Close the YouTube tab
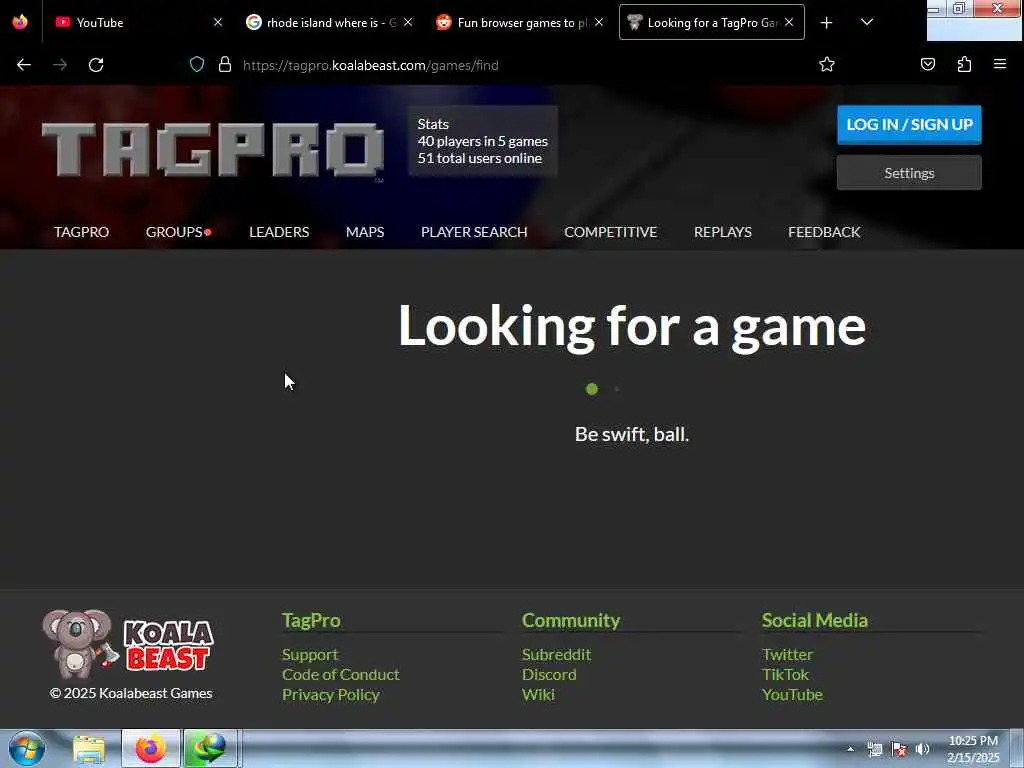 tap(218, 22)
